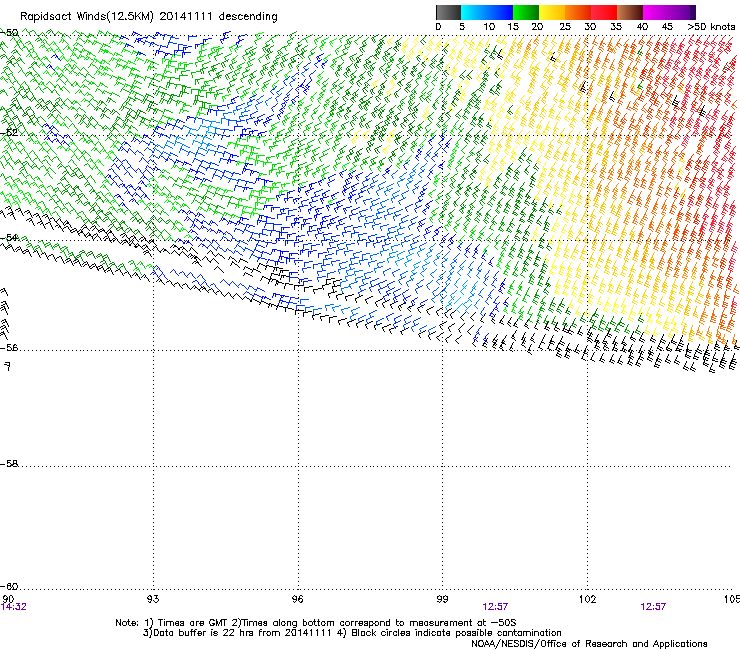Click the latitude label '-56'
740x650 pixels.
tap(9, 347)
